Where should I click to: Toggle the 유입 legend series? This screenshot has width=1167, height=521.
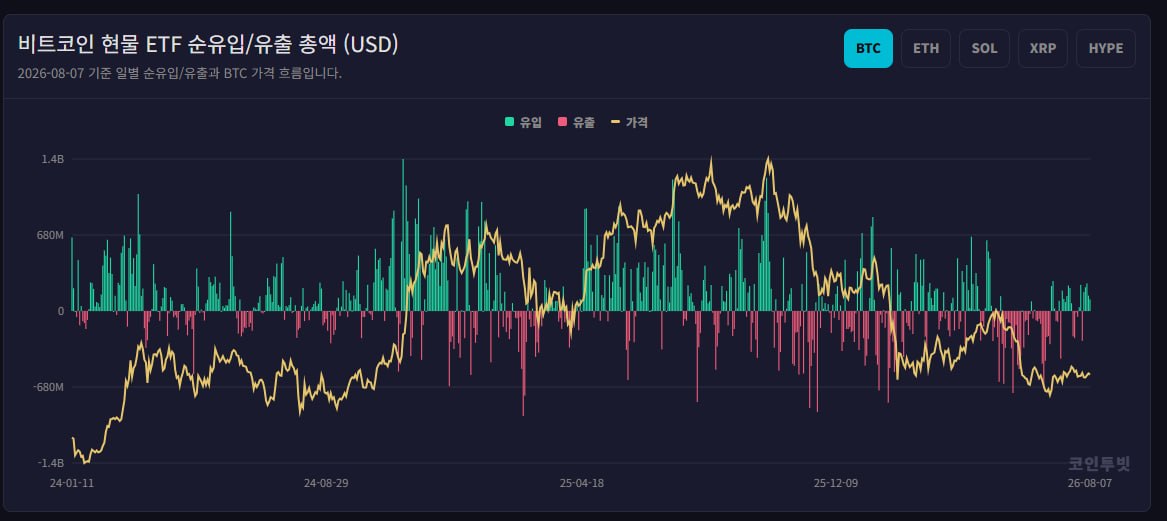coord(524,122)
